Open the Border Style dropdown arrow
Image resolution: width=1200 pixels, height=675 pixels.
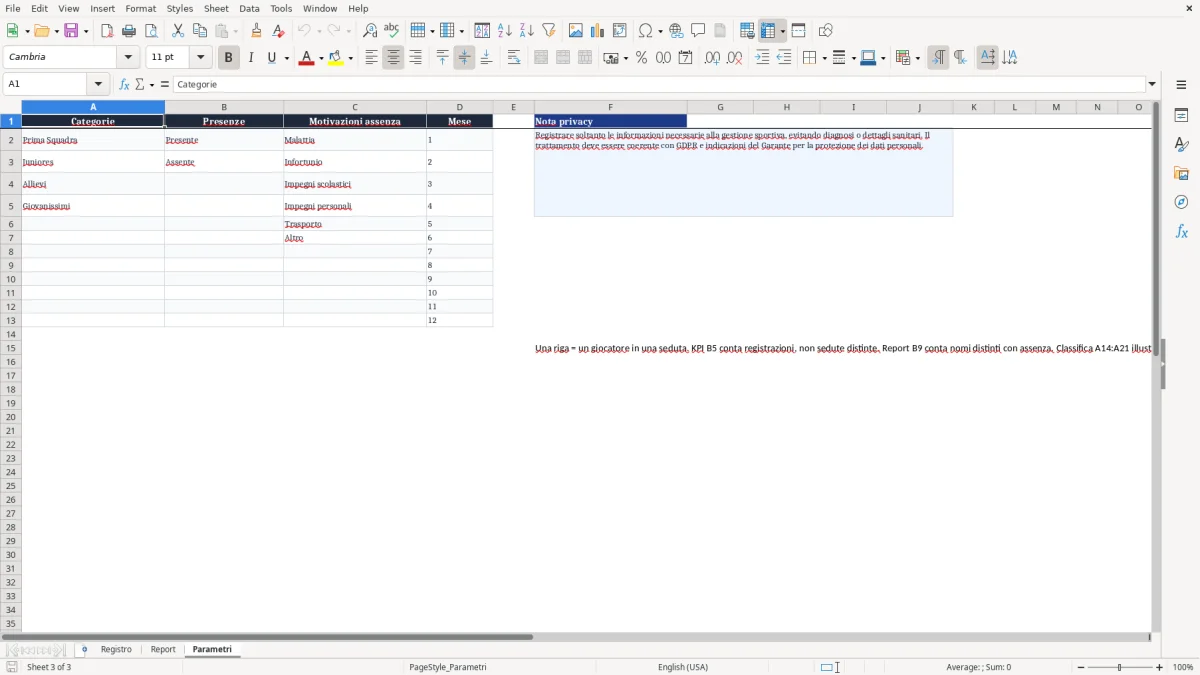pos(853,58)
